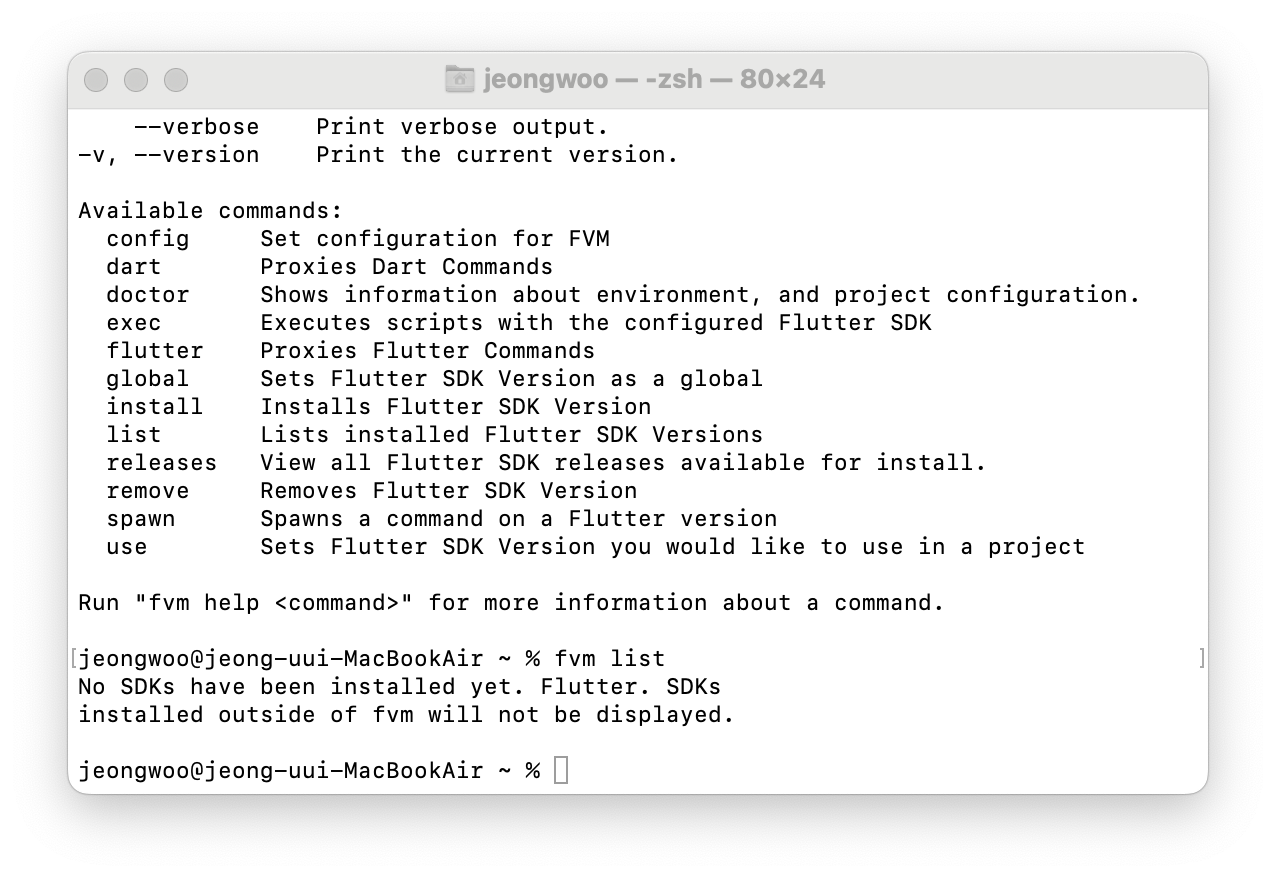This screenshot has height=878, width=1276.
Task: Click the red close window button
Action: (x=96, y=80)
